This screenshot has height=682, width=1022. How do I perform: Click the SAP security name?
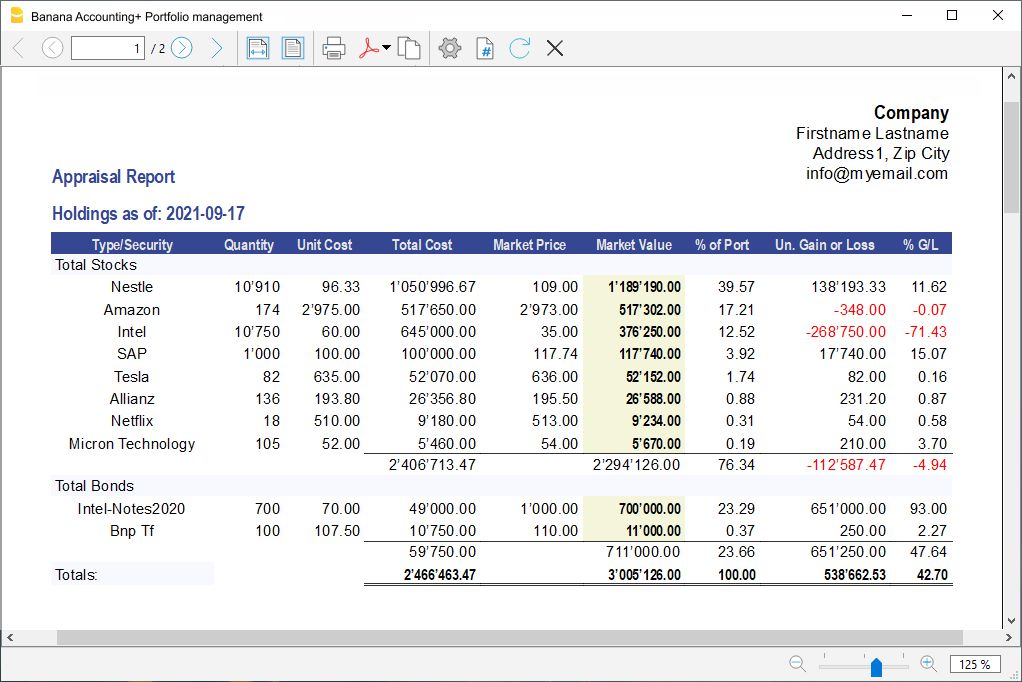coord(132,353)
